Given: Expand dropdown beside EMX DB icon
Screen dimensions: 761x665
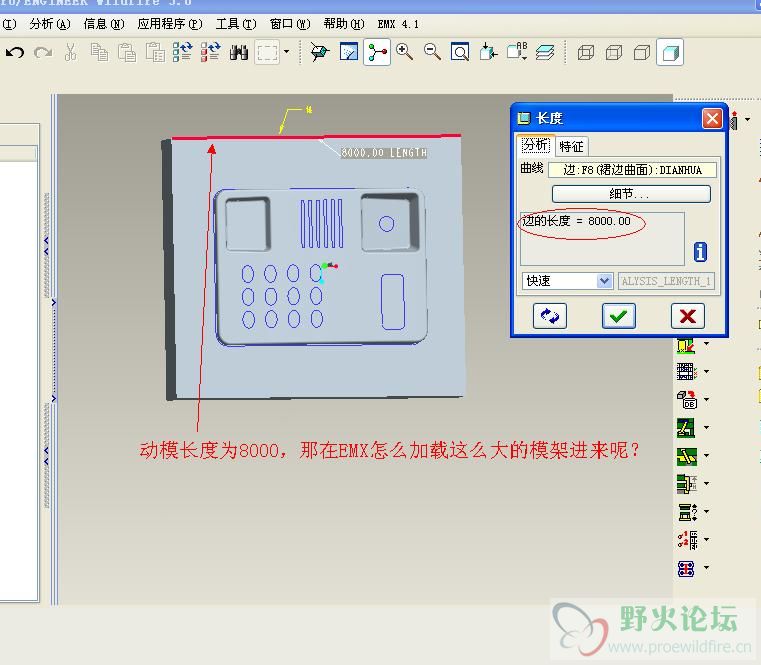Looking at the screenshot, I should 707,399.
